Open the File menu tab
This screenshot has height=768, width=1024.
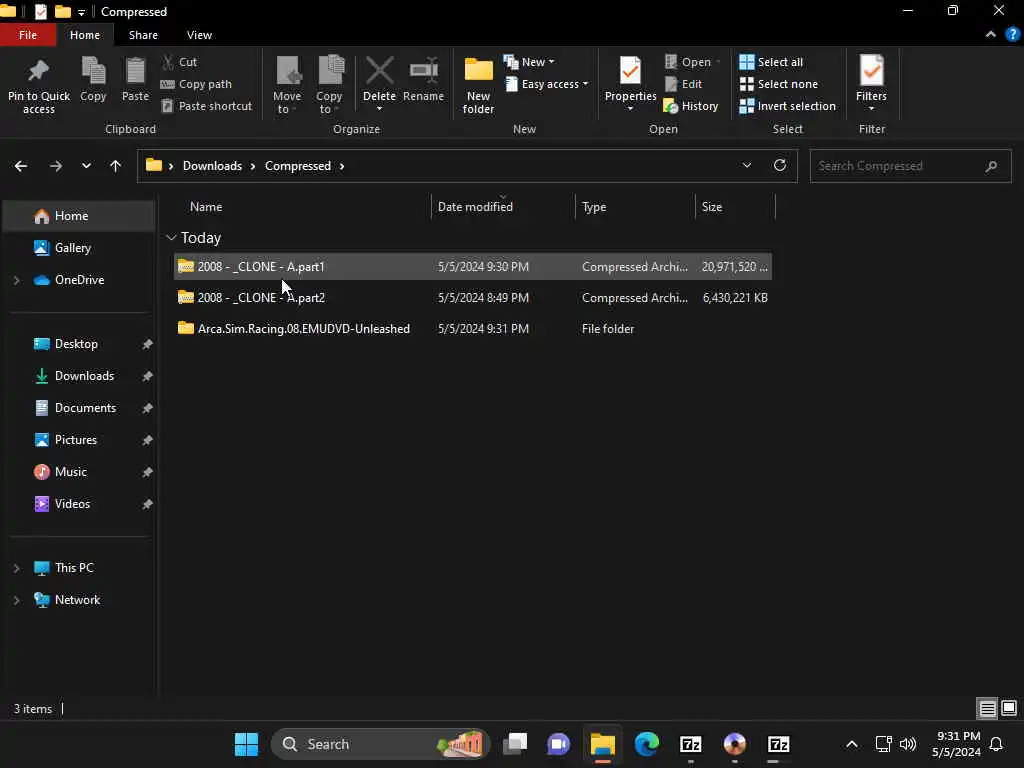(x=27, y=35)
